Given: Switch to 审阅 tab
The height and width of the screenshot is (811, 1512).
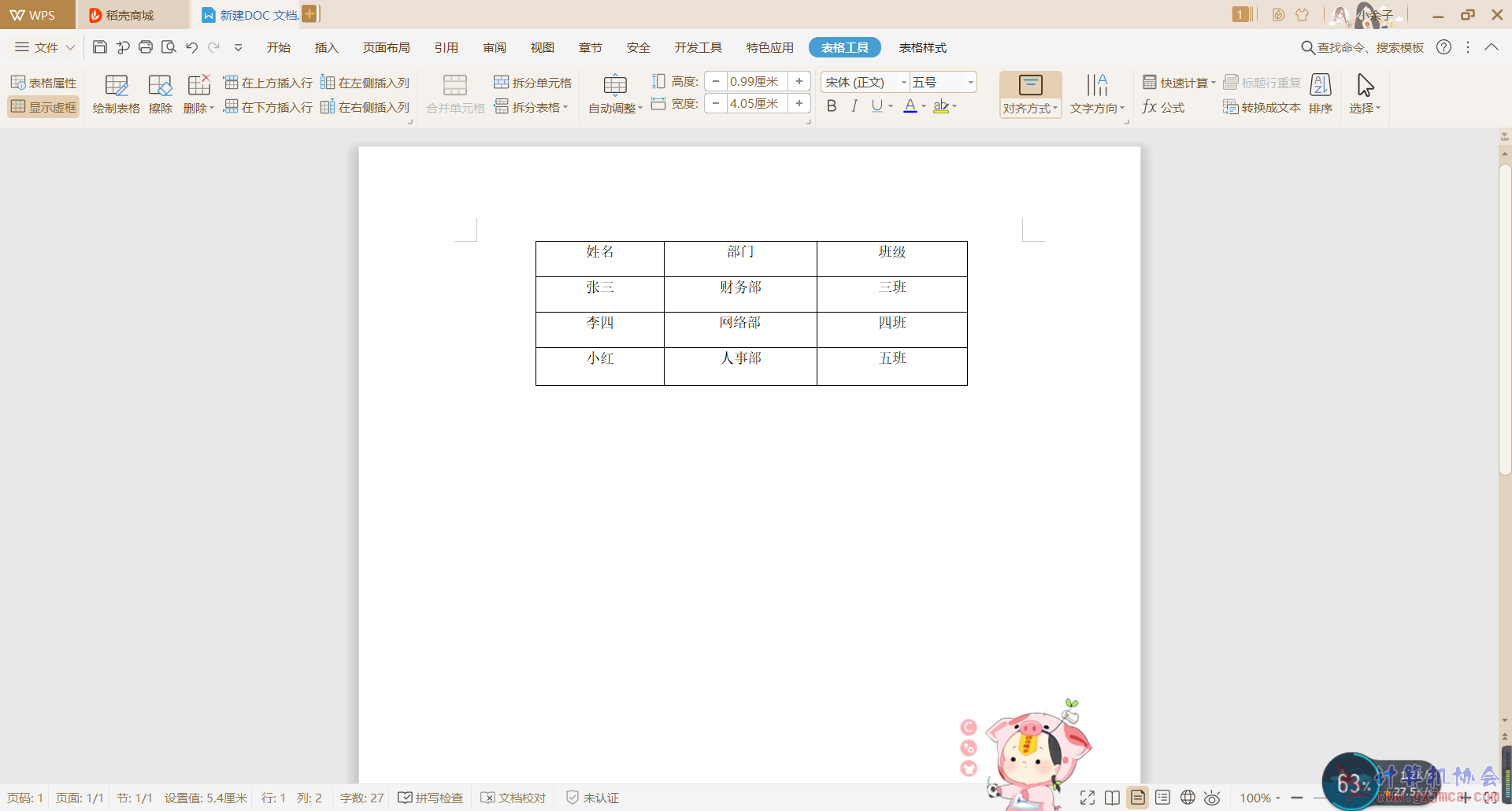Looking at the screenshot, I should 495,47.
